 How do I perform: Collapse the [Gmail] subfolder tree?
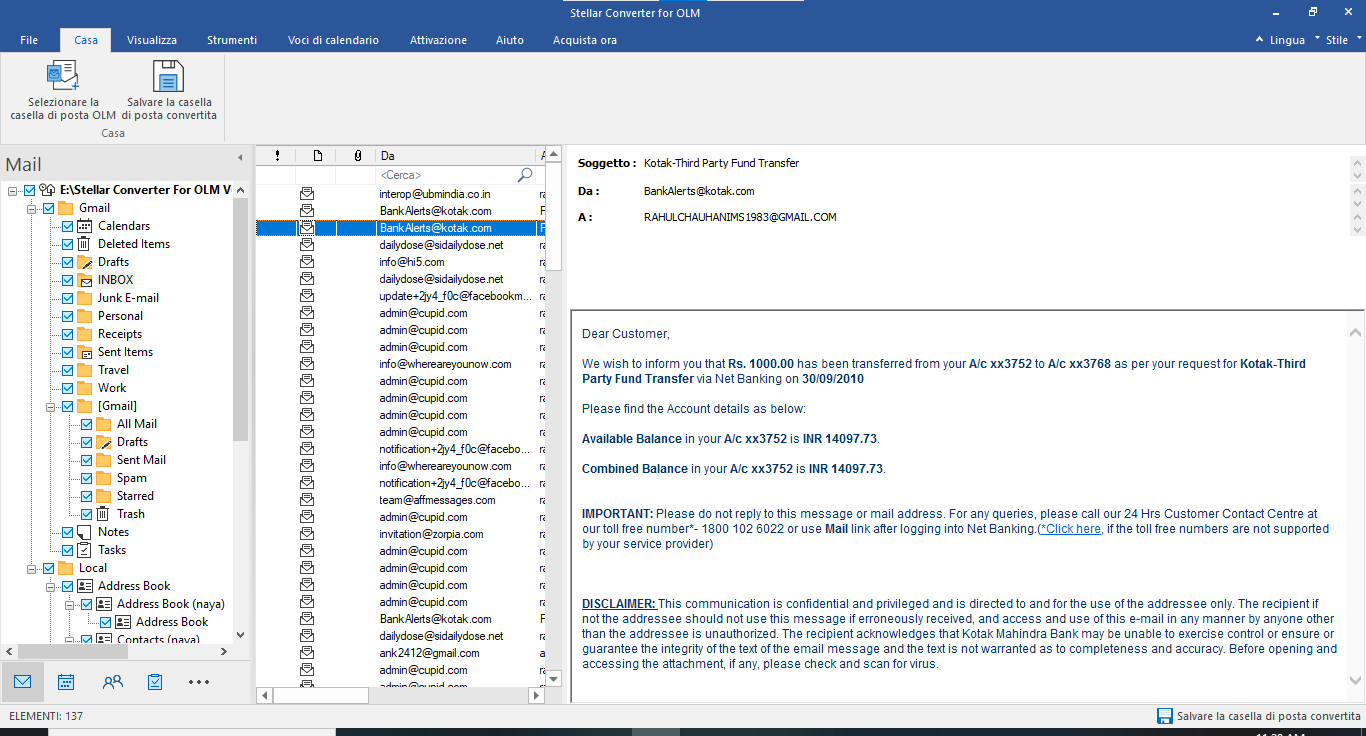click(x=51, y=406)
